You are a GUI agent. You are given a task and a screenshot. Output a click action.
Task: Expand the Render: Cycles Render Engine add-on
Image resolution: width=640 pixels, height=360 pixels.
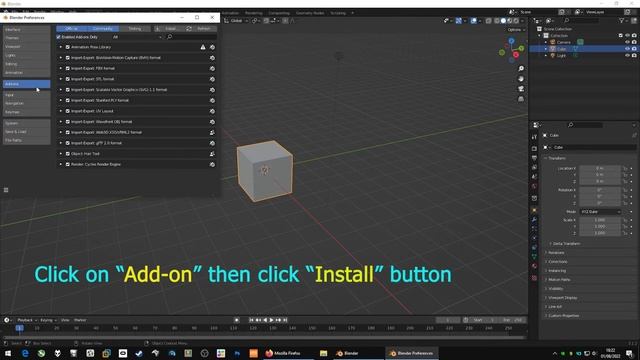[61, 164]
